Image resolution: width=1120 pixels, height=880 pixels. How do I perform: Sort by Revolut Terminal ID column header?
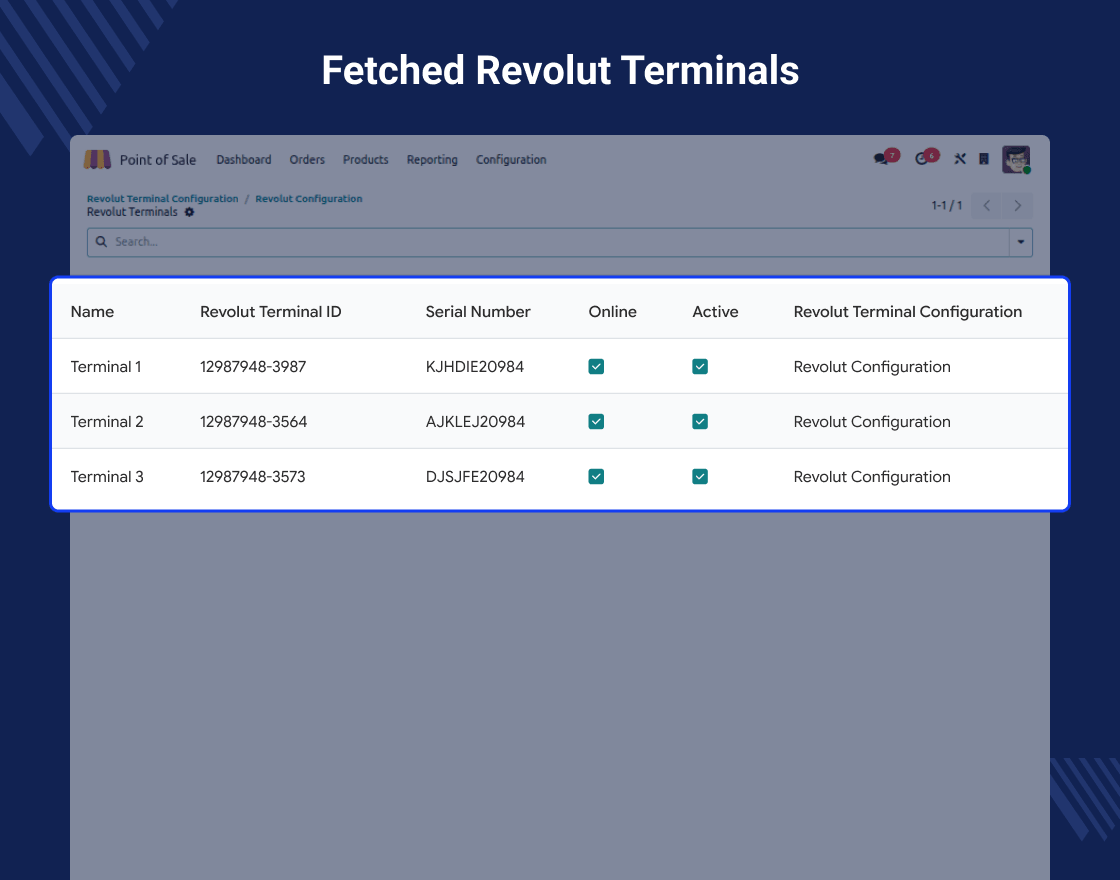coord(271,311)
